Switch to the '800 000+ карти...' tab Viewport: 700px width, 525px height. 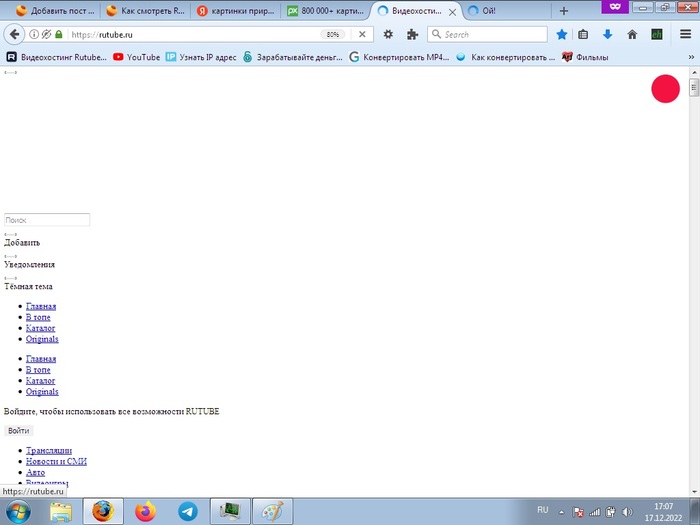325,11
